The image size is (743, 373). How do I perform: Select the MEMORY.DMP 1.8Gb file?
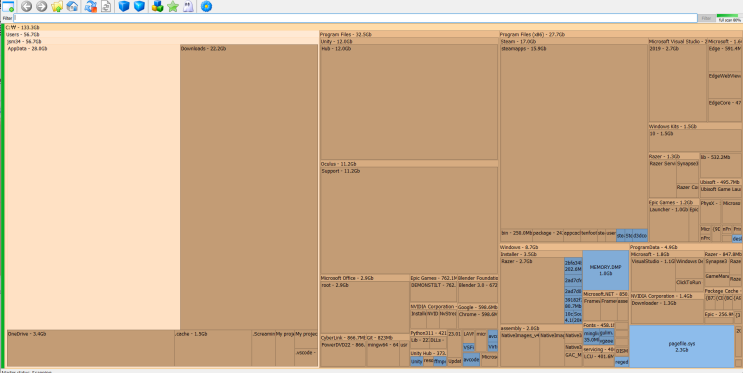click(605, 270)
